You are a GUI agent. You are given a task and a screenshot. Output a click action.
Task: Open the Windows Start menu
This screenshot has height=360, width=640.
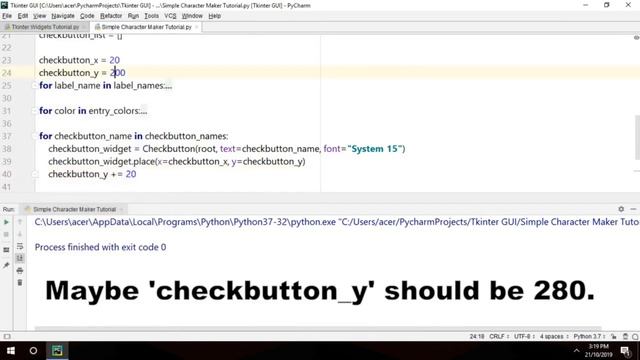pyautogui.click(x=11, y=351)
